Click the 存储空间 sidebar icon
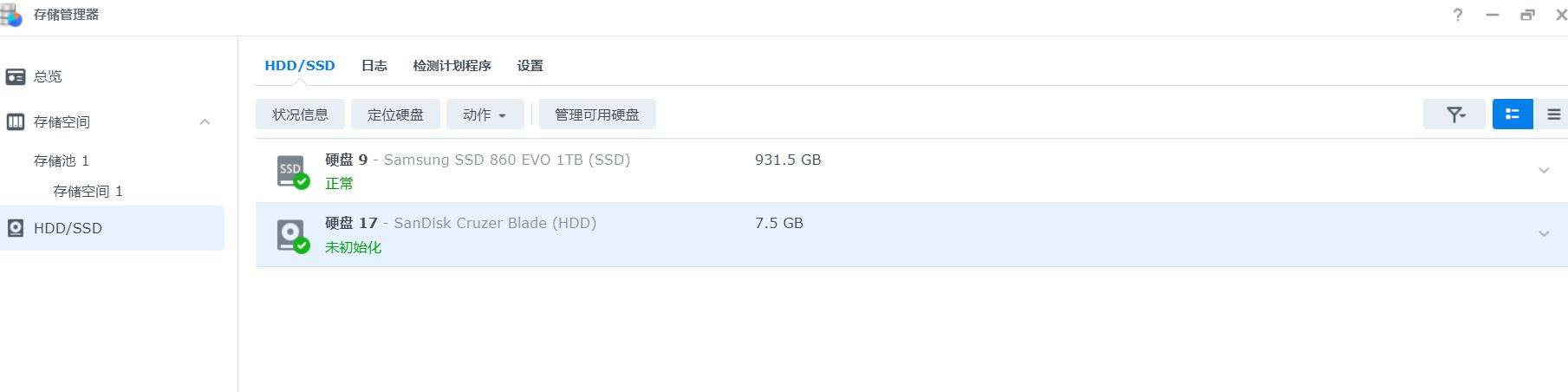Image resolution: width=1568 pixels, height=392 pixels. coord(16,122)
